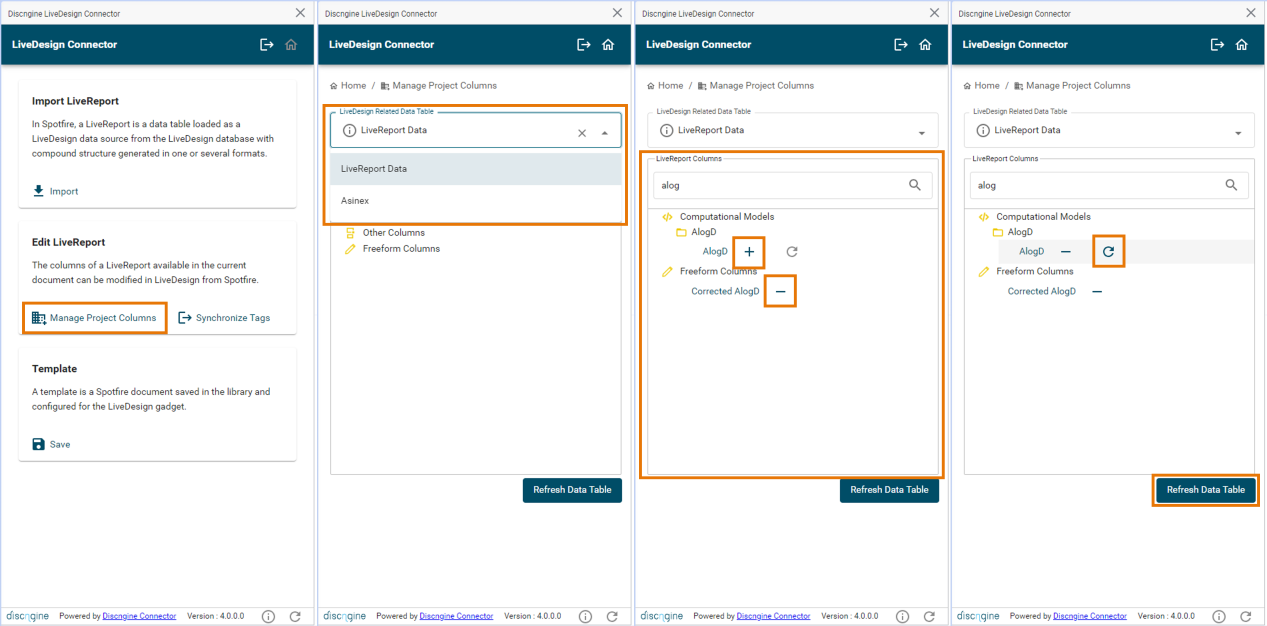
Task: Click the Home icon in the connector header
Action: [x=291, y=44]
